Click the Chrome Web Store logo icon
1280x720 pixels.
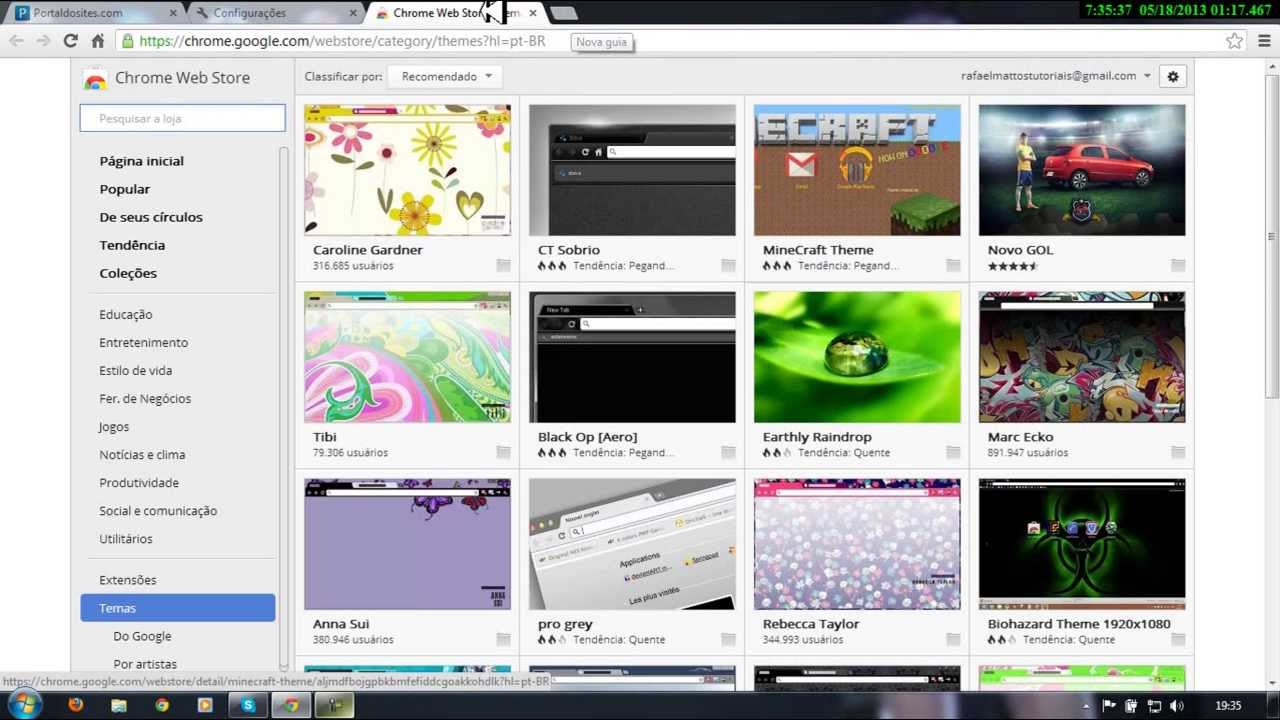coord(95,79)
